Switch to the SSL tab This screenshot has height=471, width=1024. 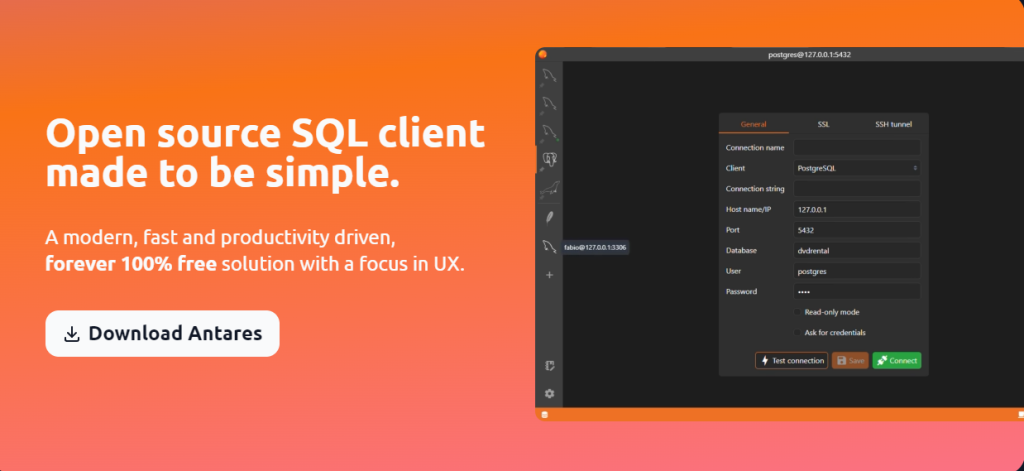pyautogui.click(x=824, y=124)
